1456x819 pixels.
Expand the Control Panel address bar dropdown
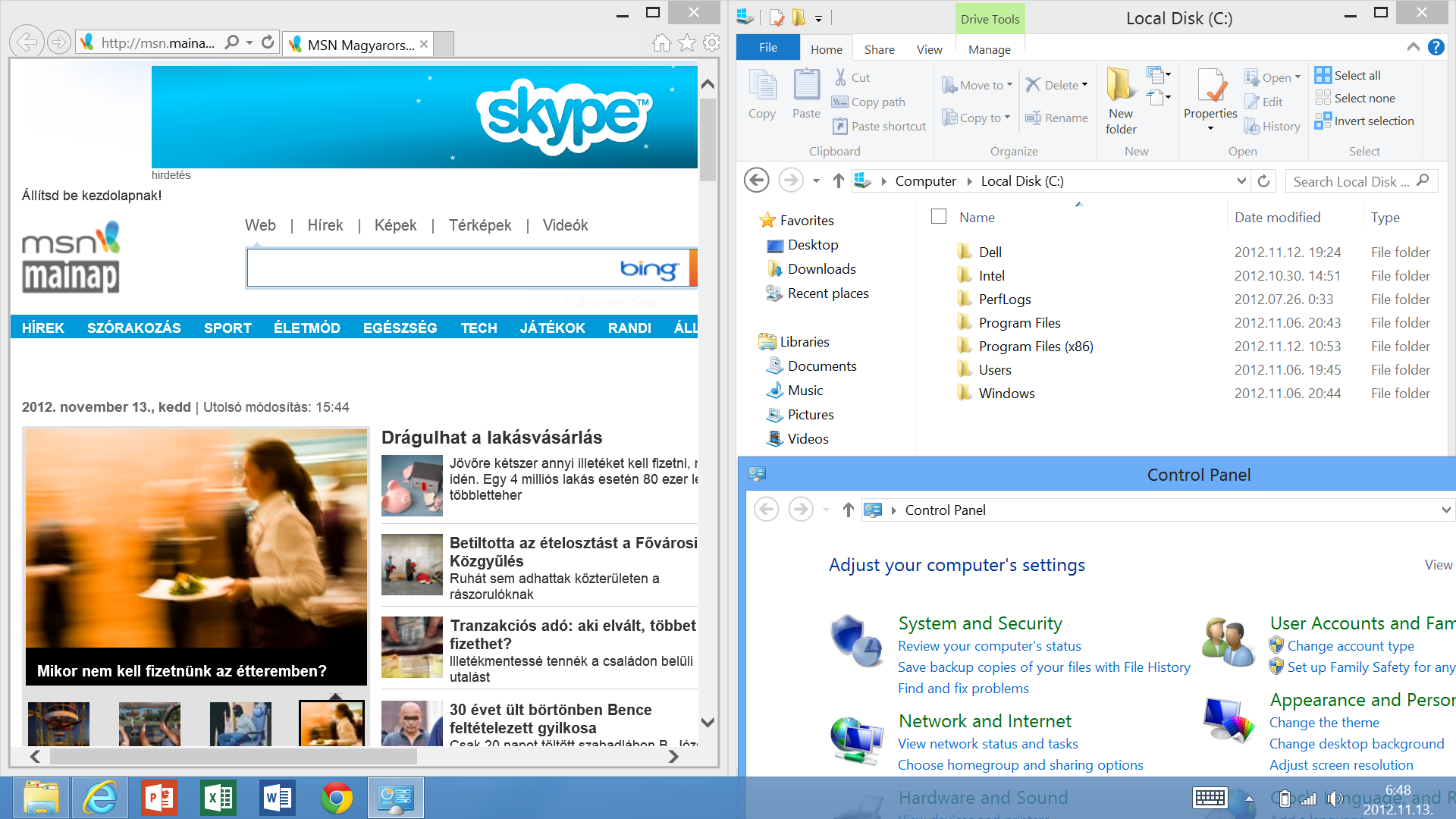1446,510
